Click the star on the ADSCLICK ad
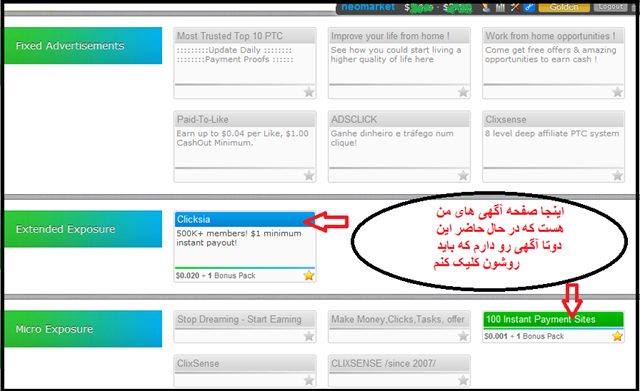Image resolution: width=640 pixels, height=391 pixels. (x=463, y=176)
